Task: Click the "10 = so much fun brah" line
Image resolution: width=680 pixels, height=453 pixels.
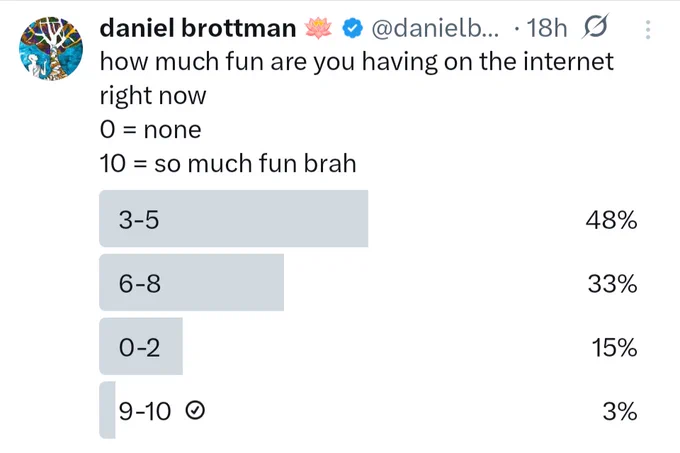Action: tap(228, 164)
